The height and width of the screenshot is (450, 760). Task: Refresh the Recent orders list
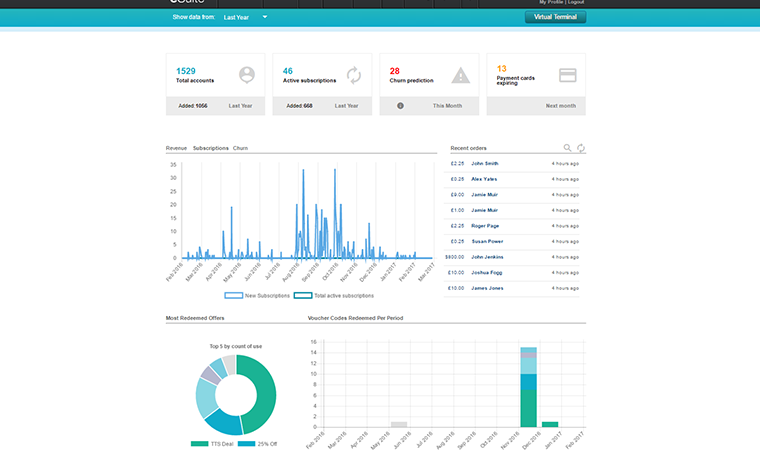pos(580,148)
